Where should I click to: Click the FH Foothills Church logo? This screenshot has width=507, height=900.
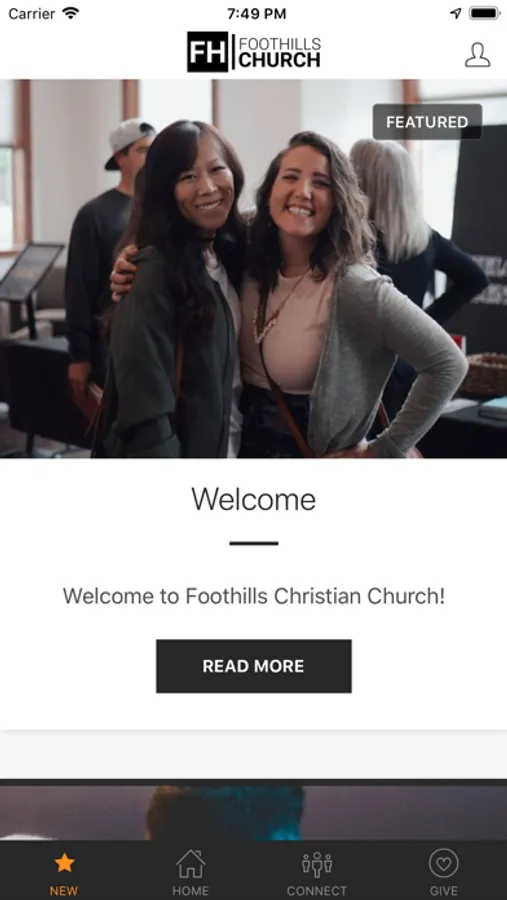point(254,52)
